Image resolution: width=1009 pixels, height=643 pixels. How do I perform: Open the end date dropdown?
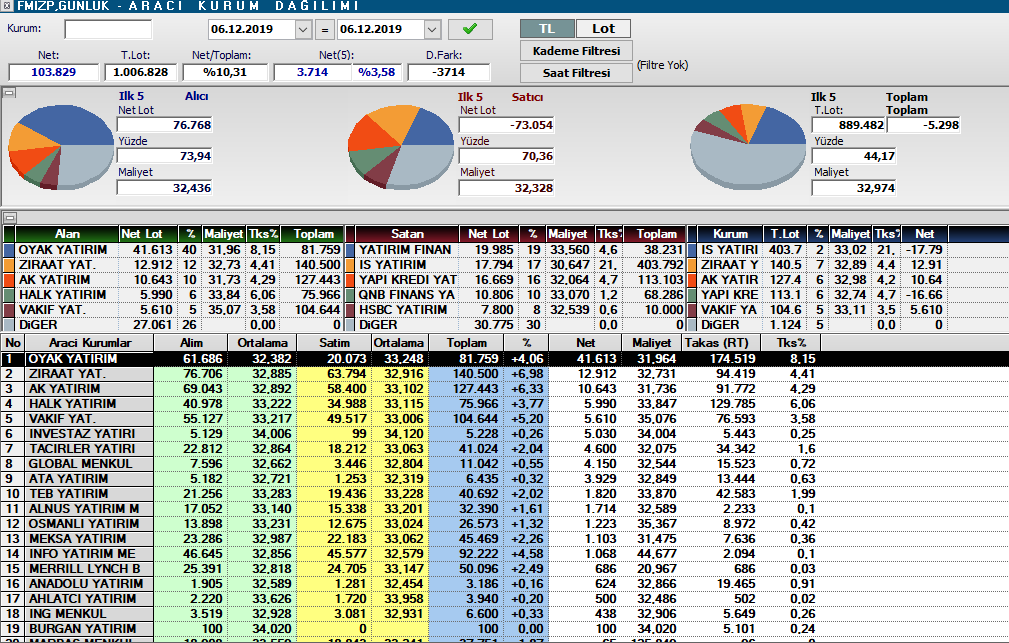point(432,30)
